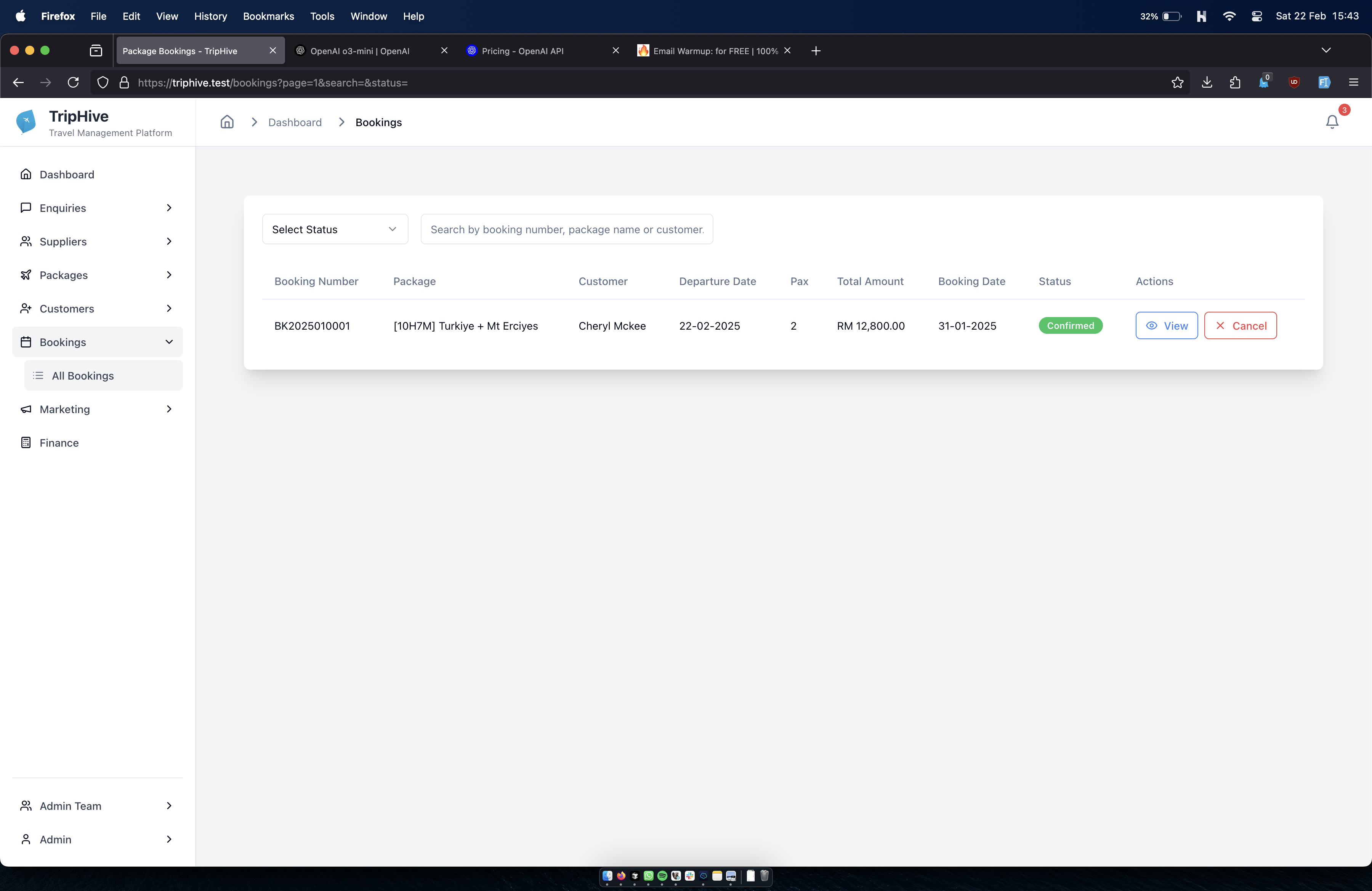Open the File menu
This screenshot has width=1372, height=891.
pyautogui.click(x=98, y=16)
